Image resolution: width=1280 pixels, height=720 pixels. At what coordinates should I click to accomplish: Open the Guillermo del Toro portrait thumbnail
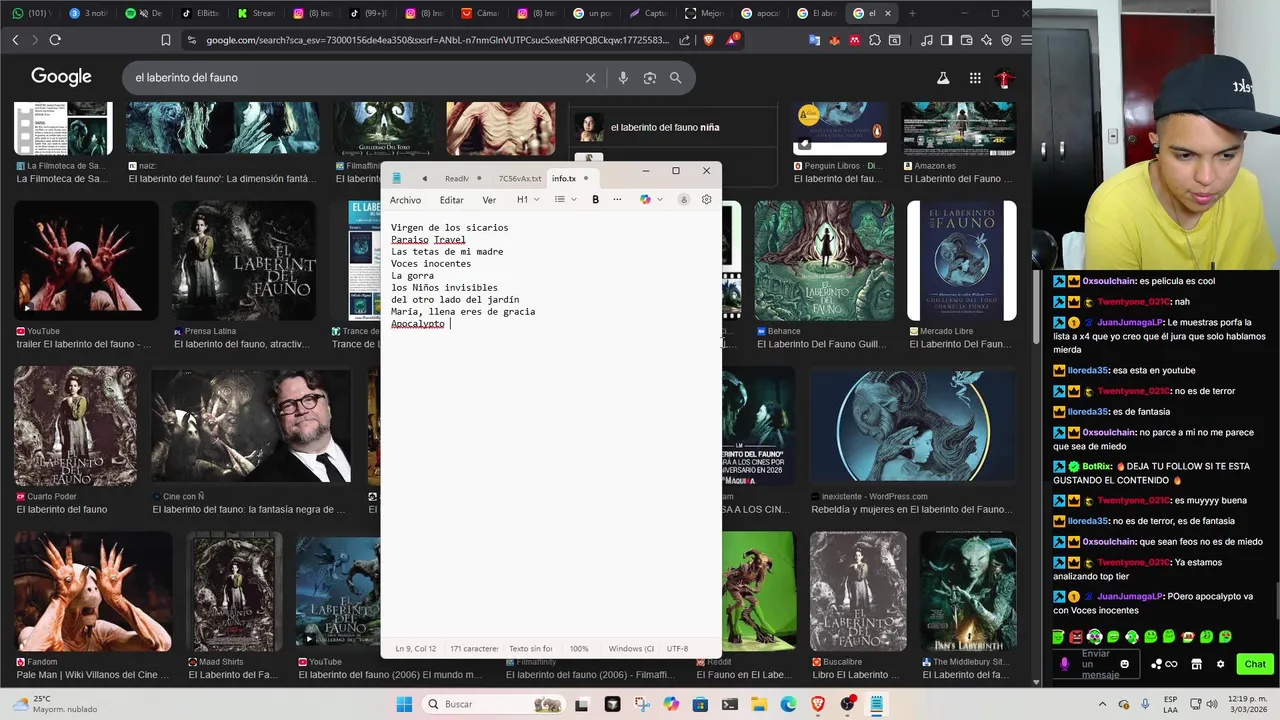pos(251,427)
